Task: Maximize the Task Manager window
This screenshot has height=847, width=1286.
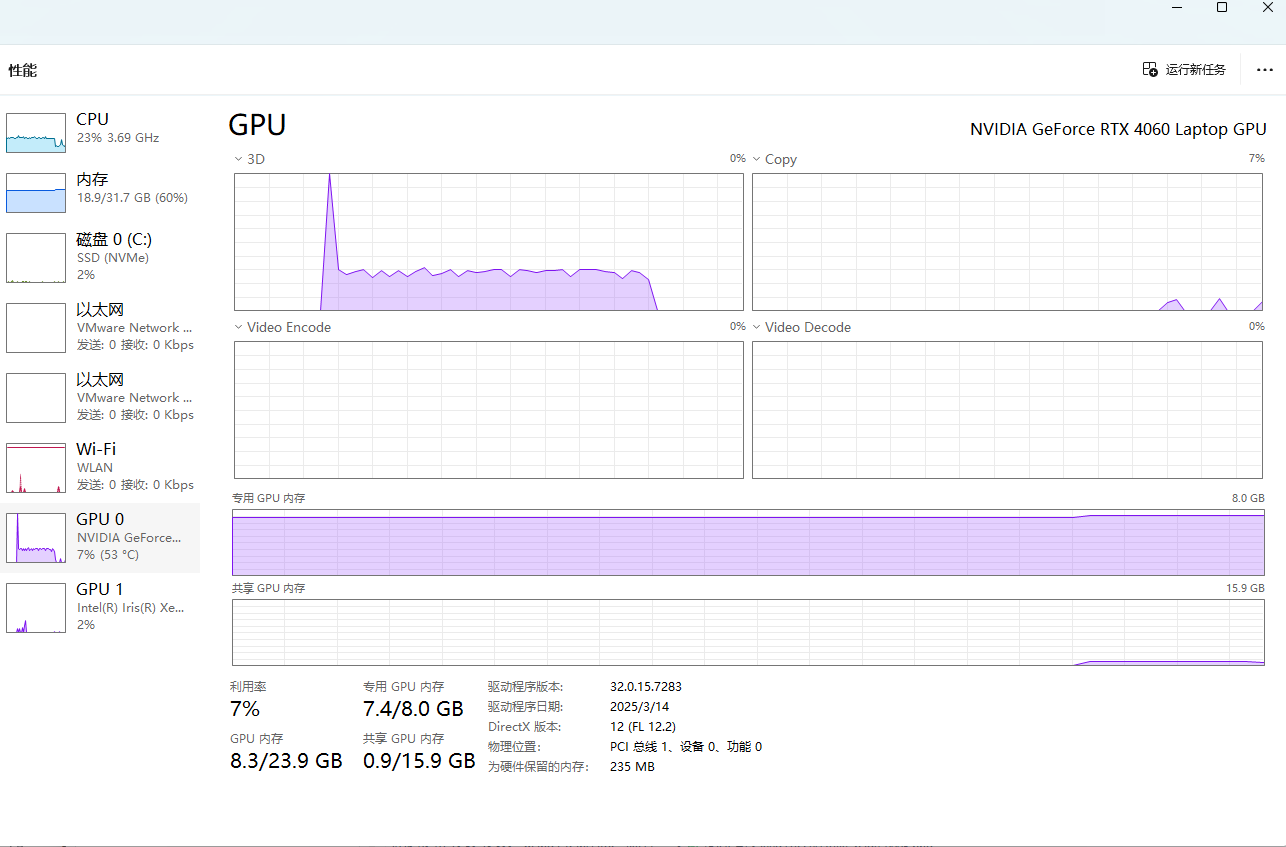Action: (1221, 8)
